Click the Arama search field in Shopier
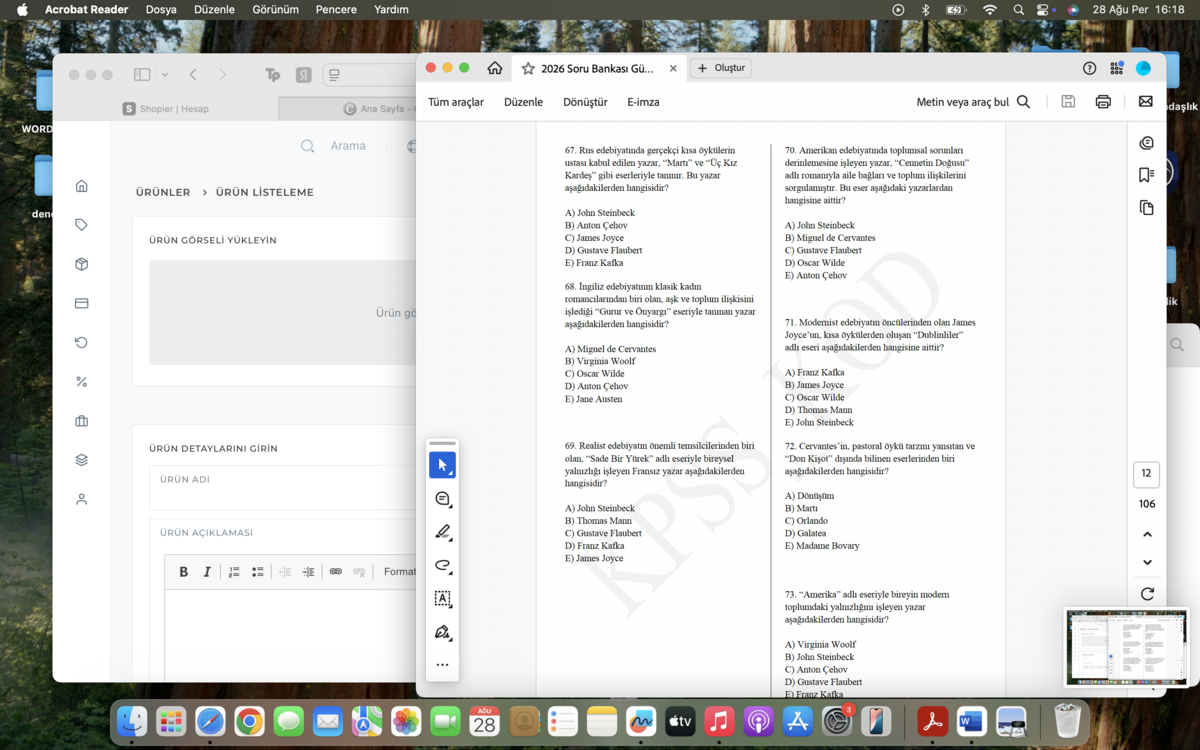Viewport: 1200px width, 750px height. 348,146
